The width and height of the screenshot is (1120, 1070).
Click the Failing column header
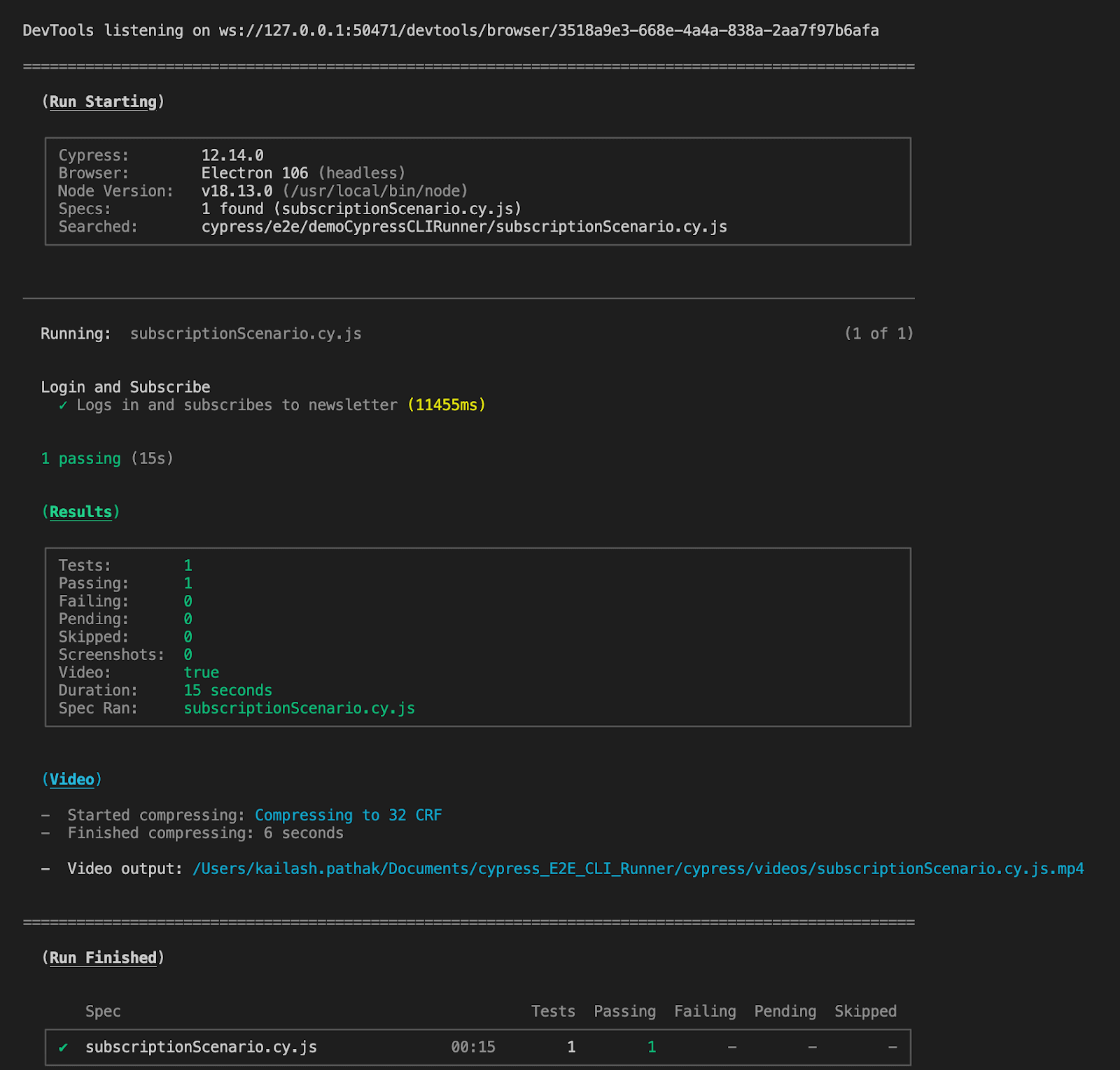(704, 1011)
